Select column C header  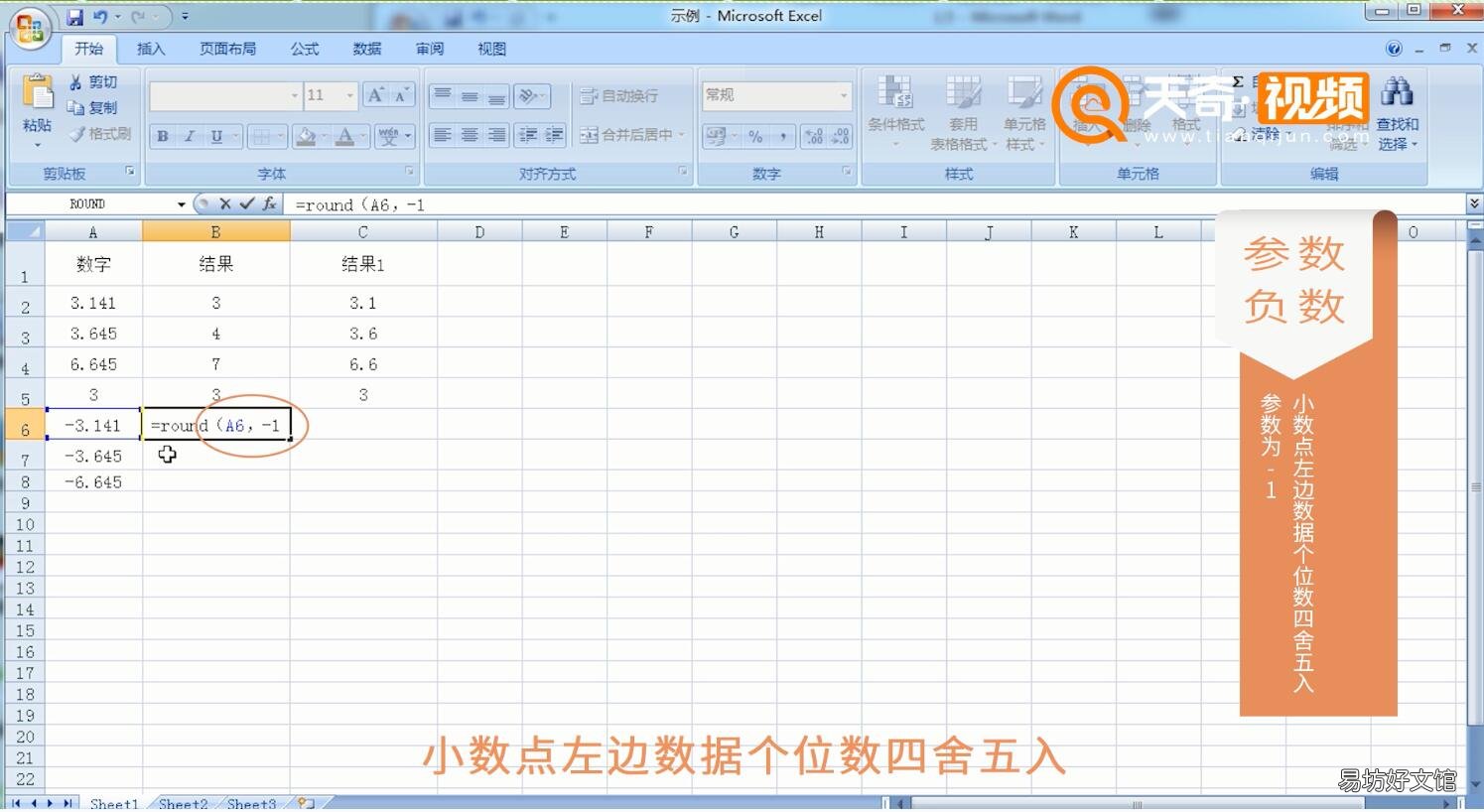(363, 231)
